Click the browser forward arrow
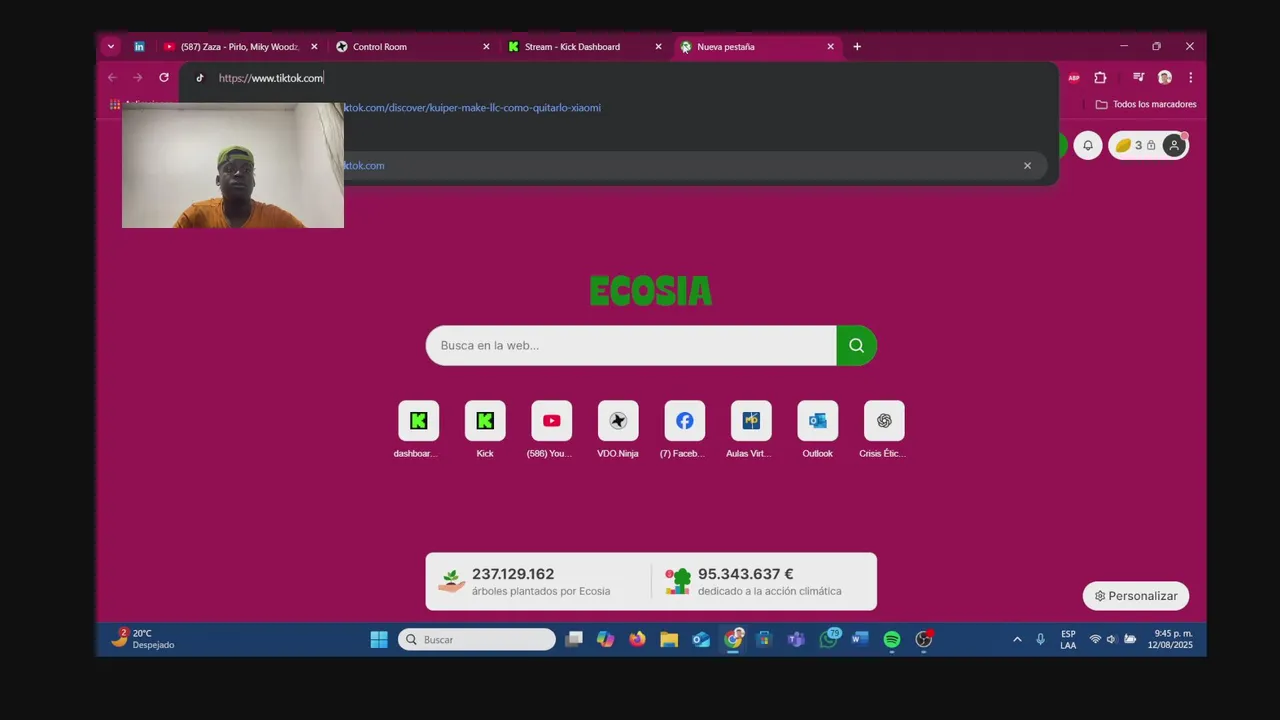The image size is (1280, 720). pos(138,77)
